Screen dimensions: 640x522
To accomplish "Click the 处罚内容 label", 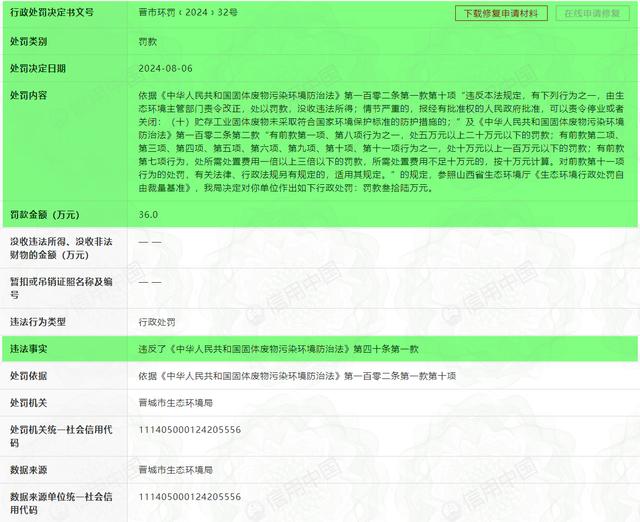I will [x=29, y=95].
